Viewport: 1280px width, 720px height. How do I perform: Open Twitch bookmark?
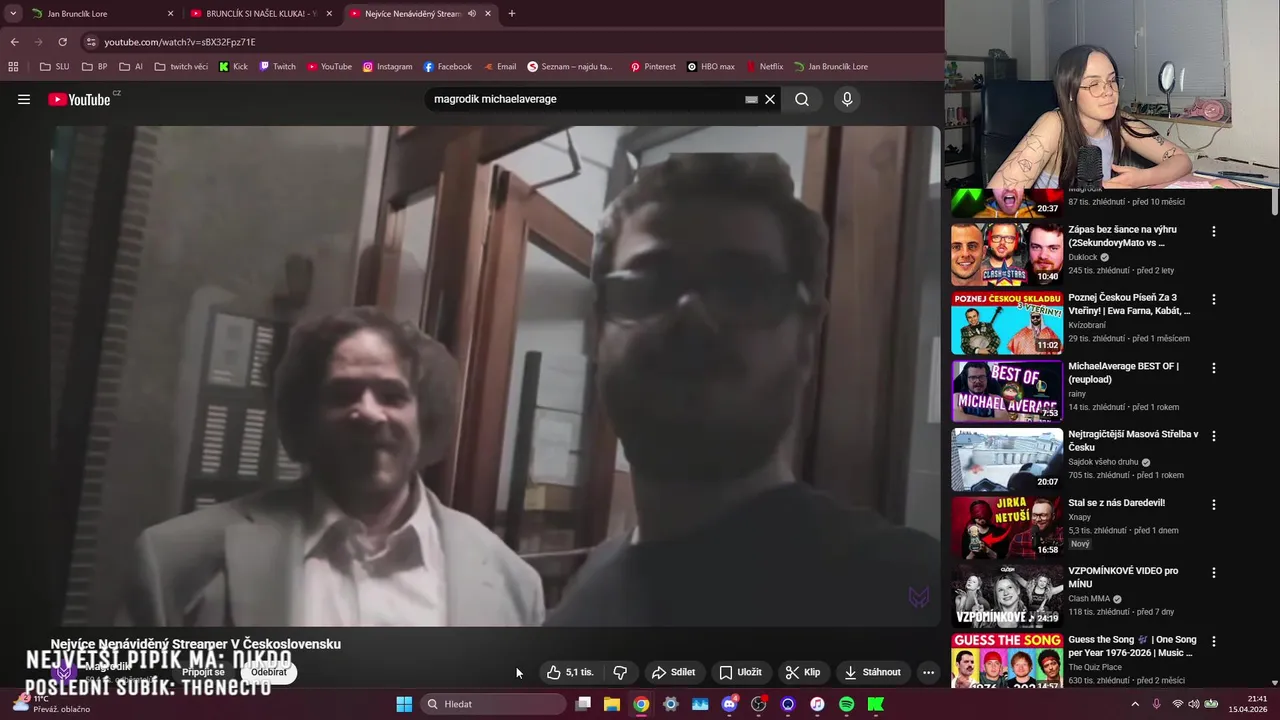coord(277,67)
